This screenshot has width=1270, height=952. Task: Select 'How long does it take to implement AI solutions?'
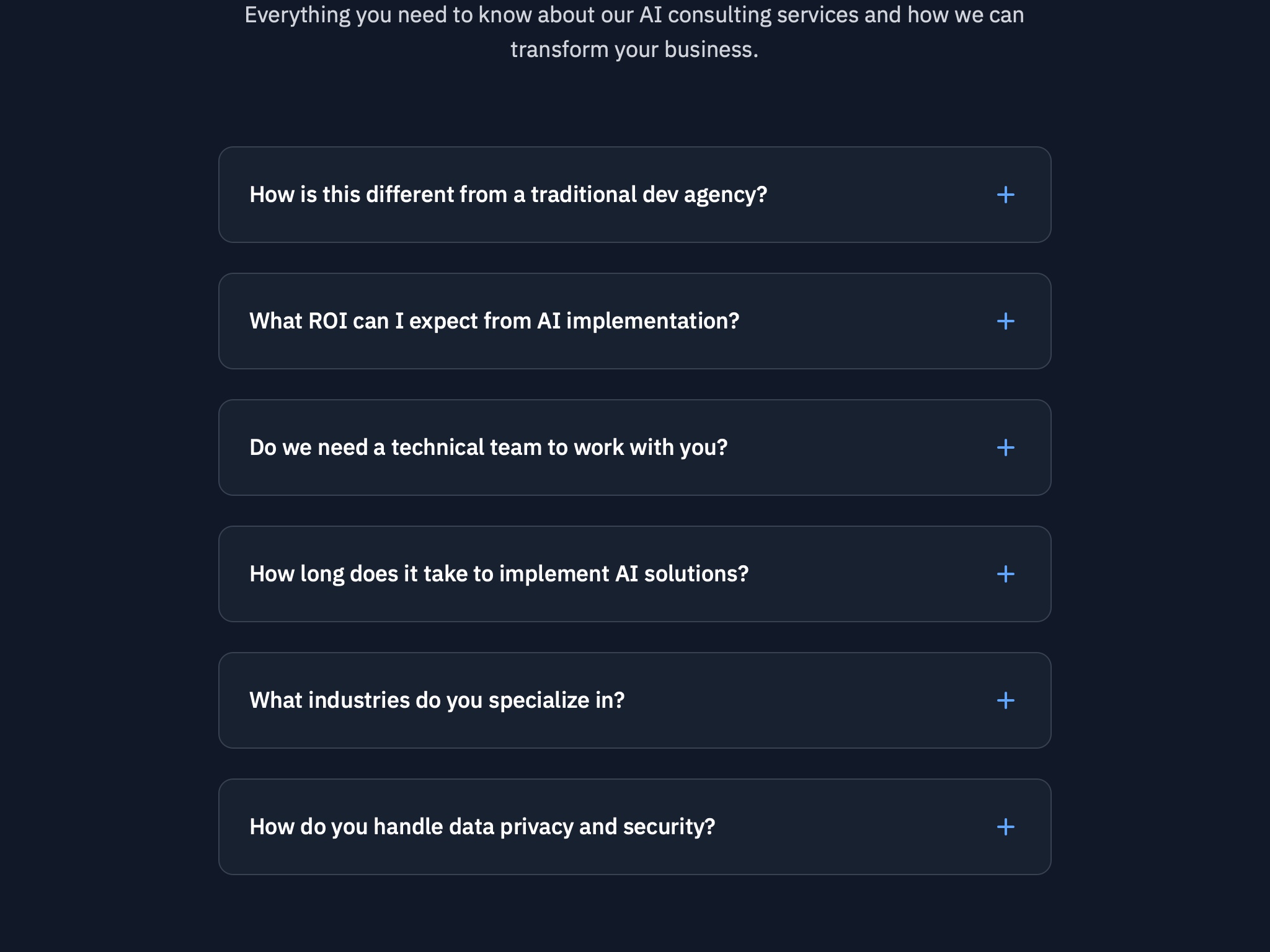click(x=499, y=573)
